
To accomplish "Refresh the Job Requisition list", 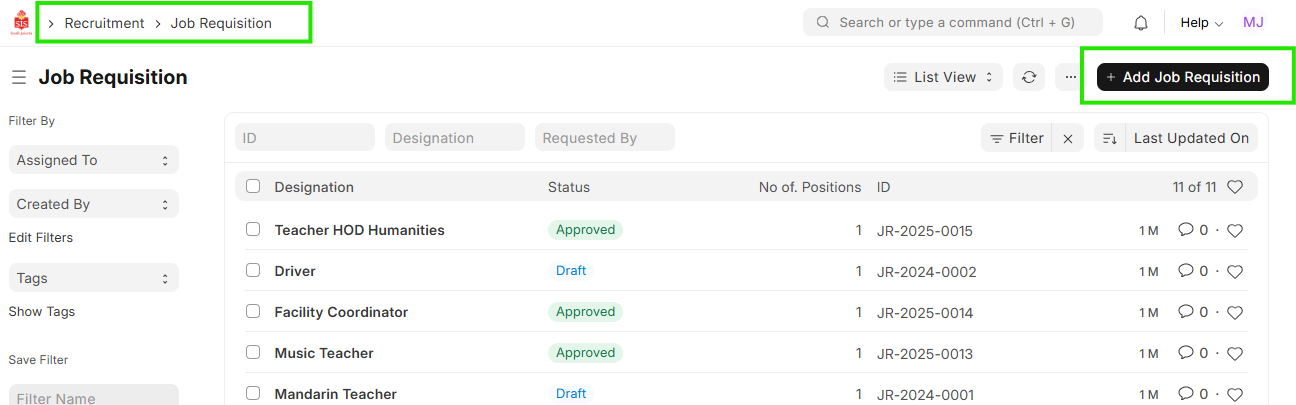I will tap(1028, 77).
